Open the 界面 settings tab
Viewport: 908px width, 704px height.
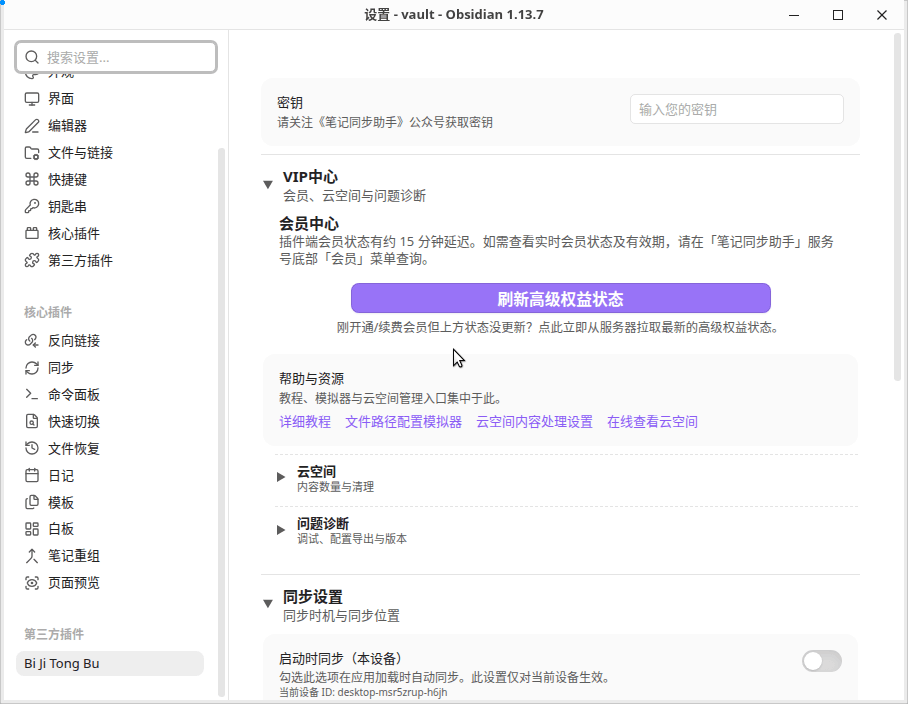tap(110, 99)
